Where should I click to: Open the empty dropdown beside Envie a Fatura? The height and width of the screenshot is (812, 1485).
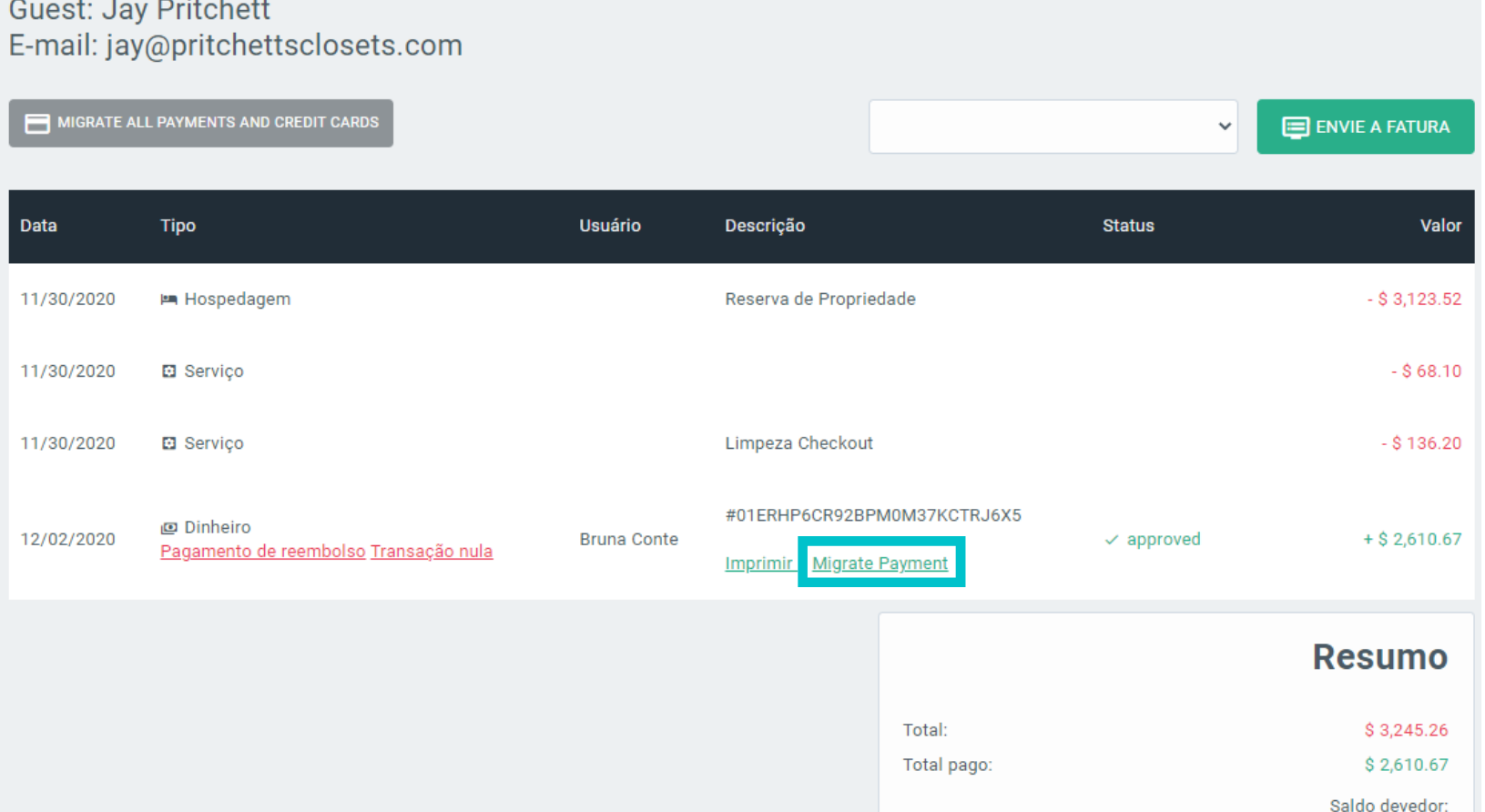[1053, 127]
